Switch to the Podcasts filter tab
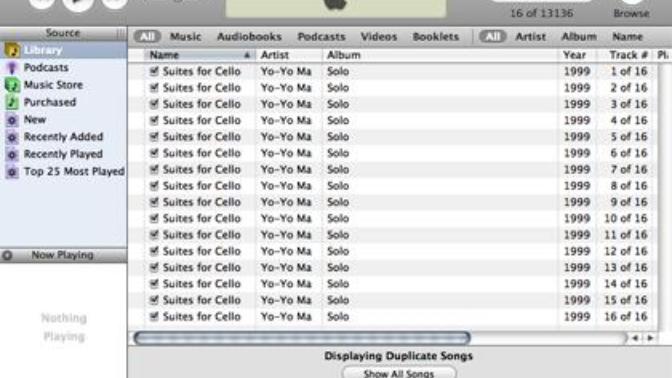The image size is (672, 378). coord(321,37)
